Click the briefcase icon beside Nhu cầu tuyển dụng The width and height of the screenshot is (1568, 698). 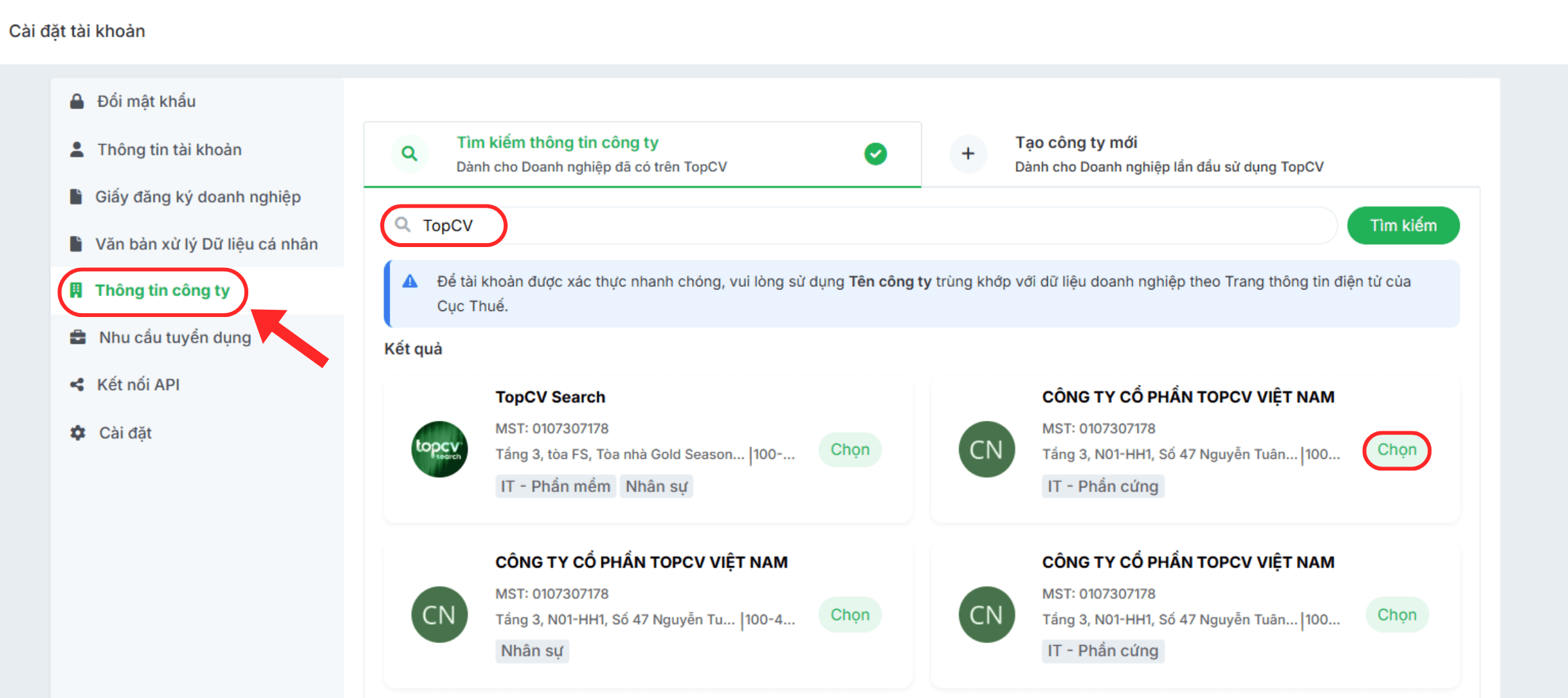(78, 337)
